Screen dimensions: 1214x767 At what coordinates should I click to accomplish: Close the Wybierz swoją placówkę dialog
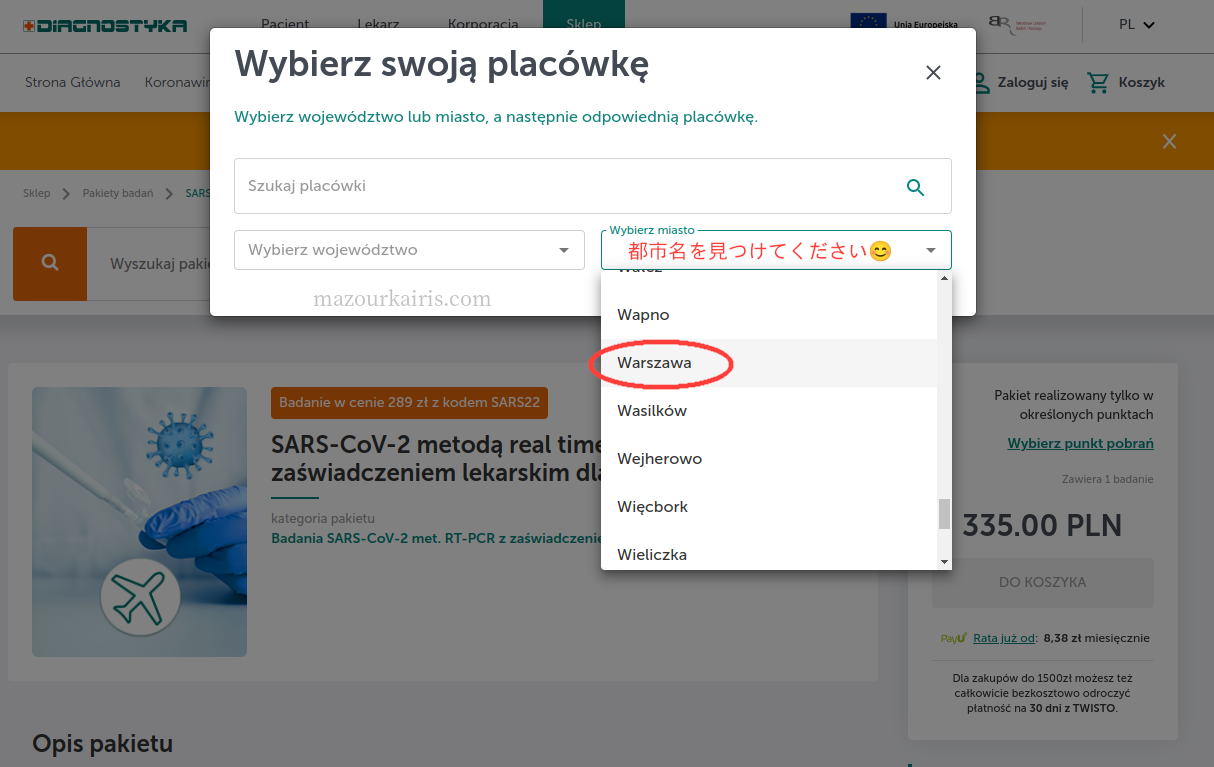click(x=933, y=73)
